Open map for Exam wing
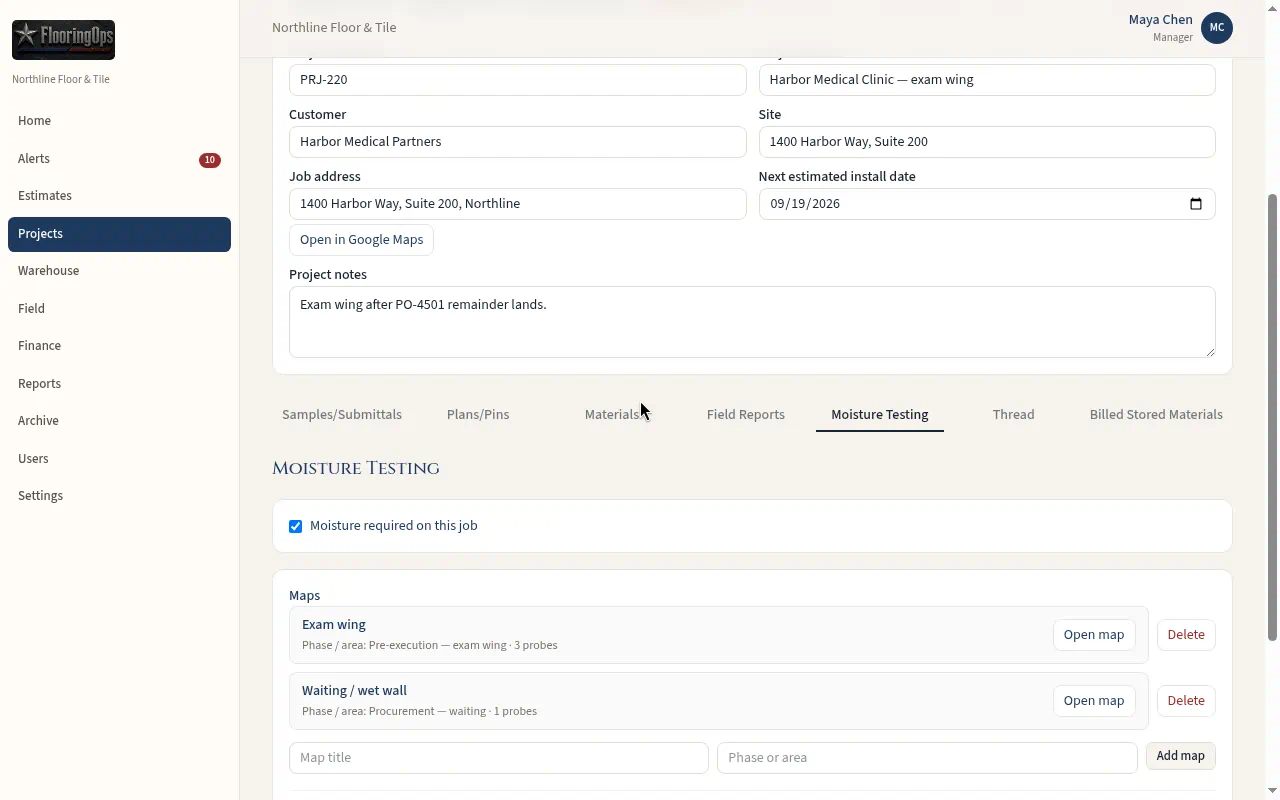 (x=1094, y=635)
